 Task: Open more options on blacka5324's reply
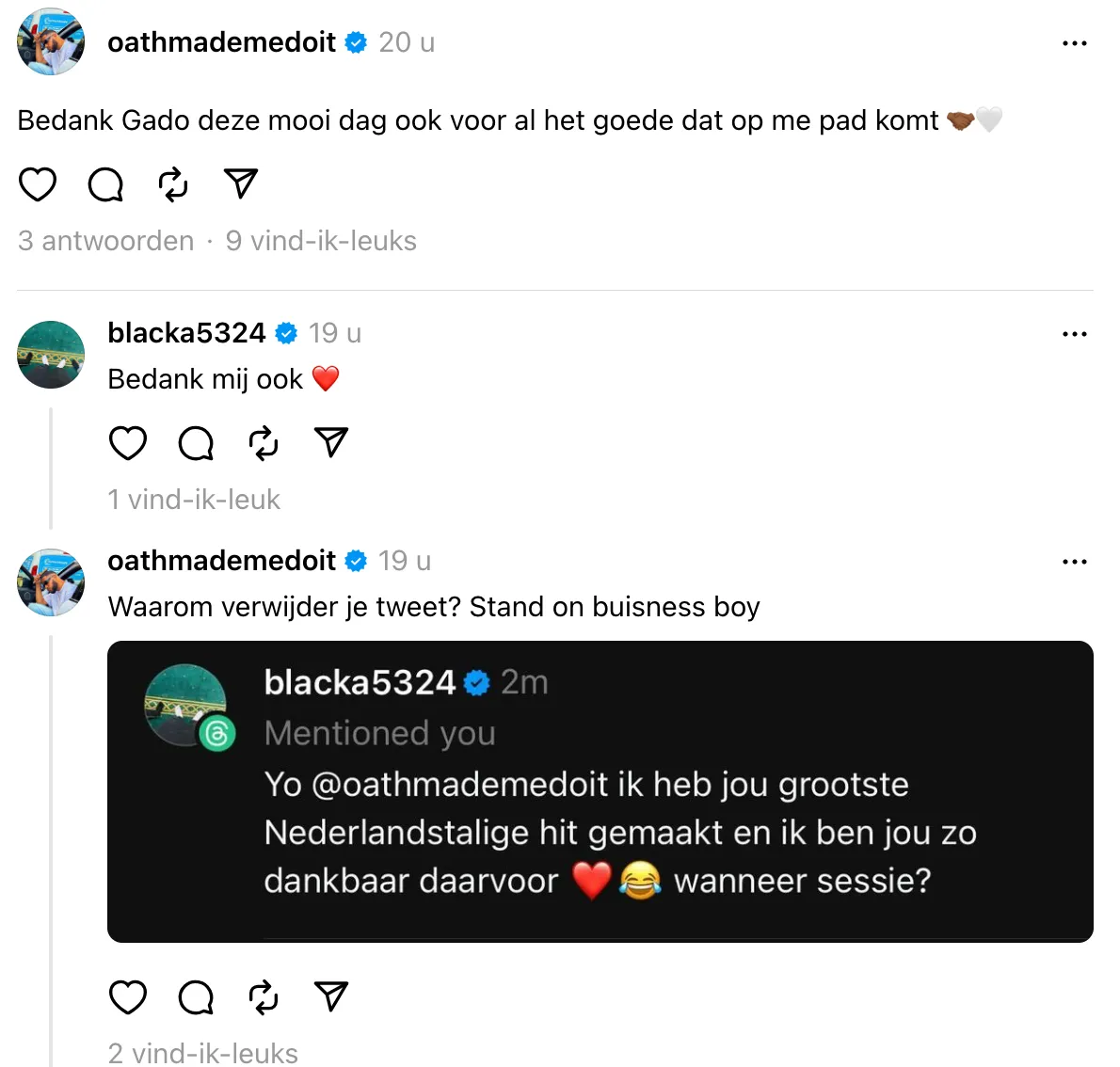1074,334
